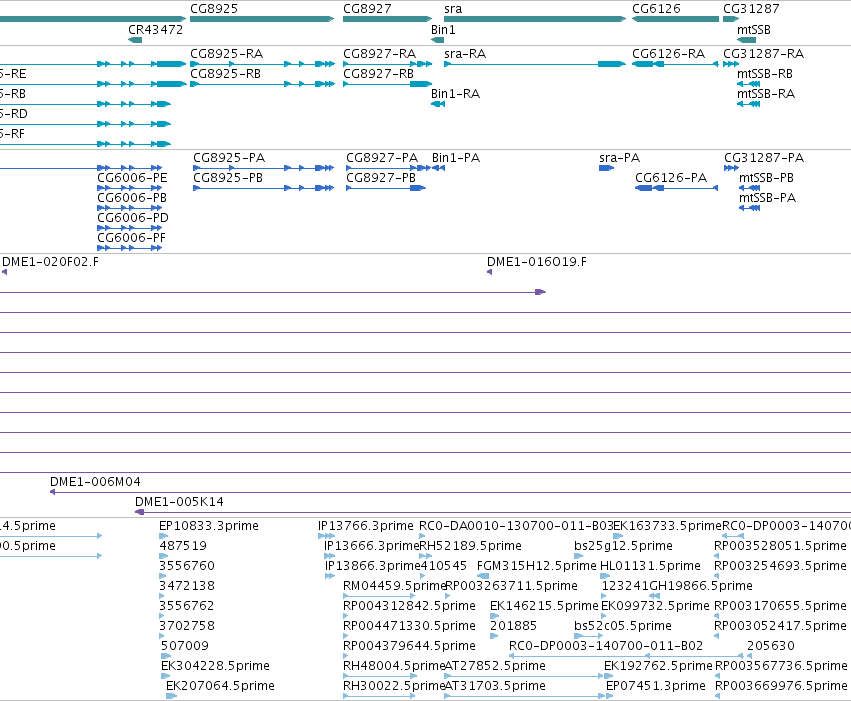Click the IP13766.3prime feature label

click(x=366, y=526)
